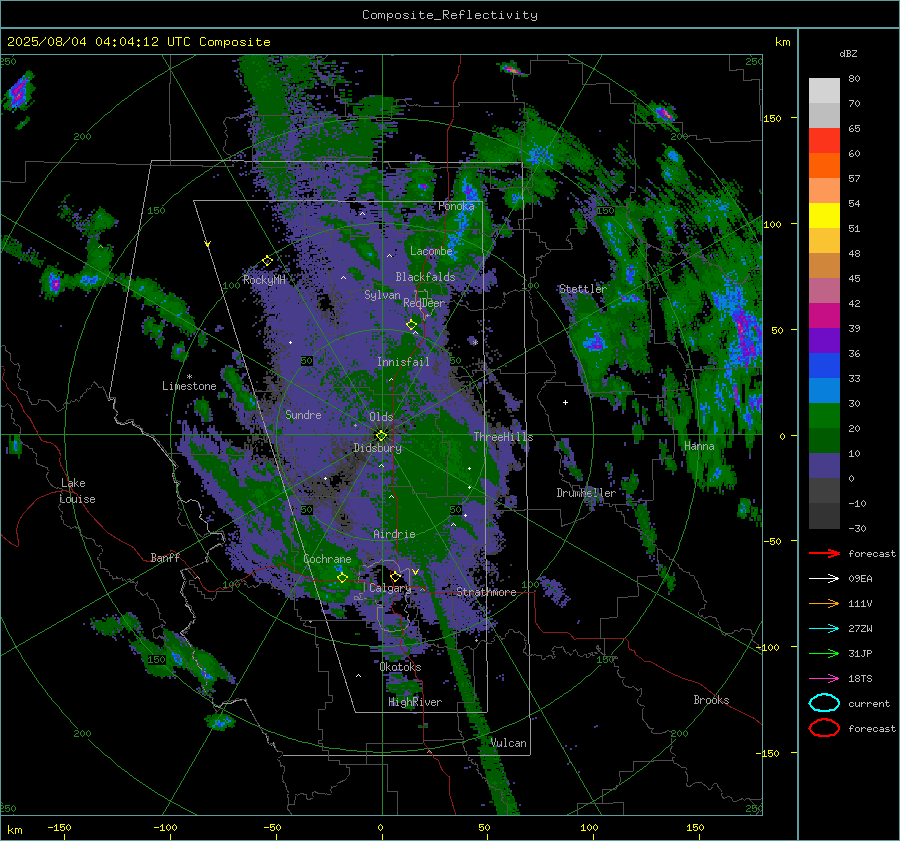
Task: Click the Cochrane town label
Action: click(x=327, y=559)
